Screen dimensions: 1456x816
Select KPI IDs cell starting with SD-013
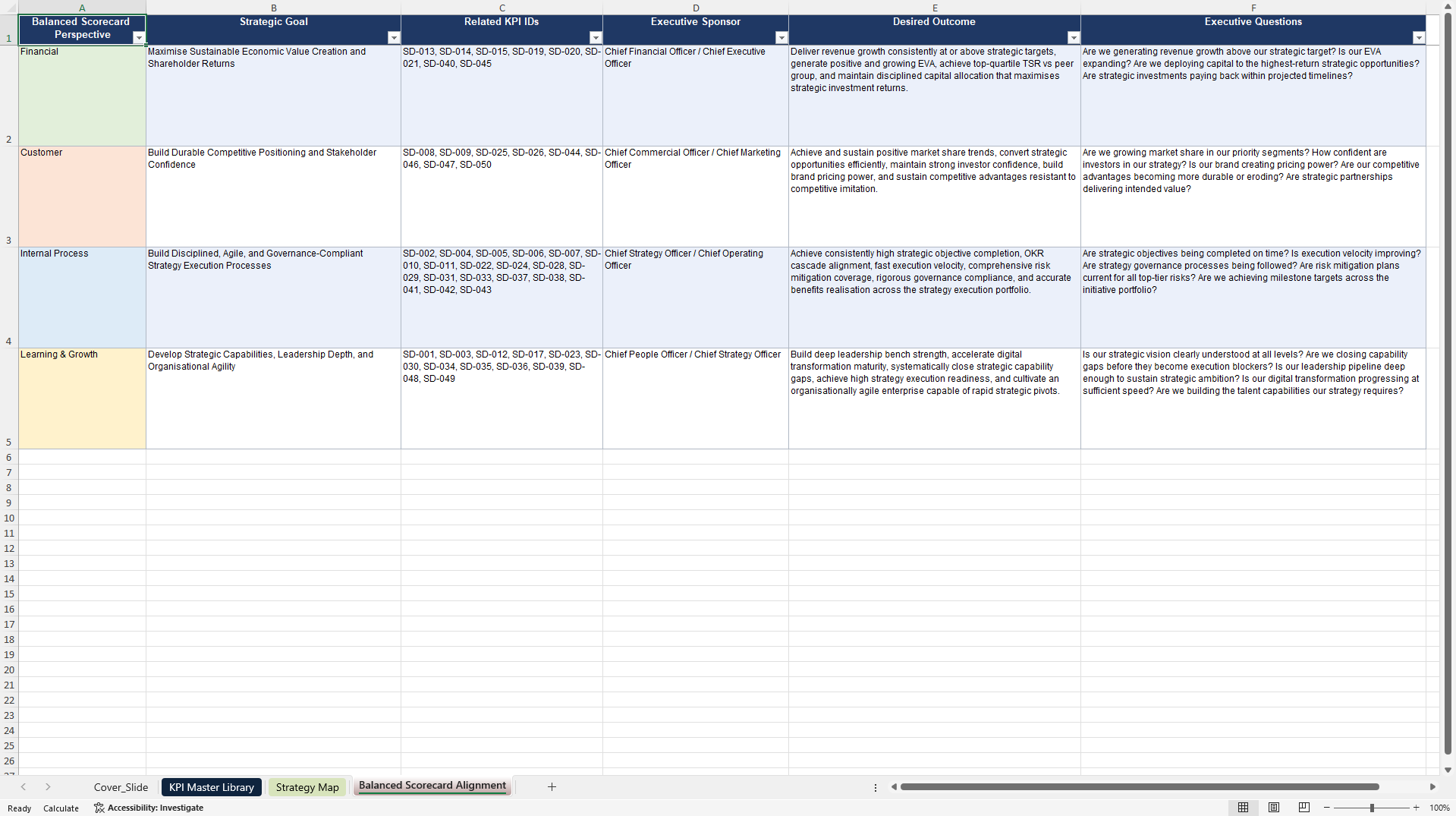(502, 96)
